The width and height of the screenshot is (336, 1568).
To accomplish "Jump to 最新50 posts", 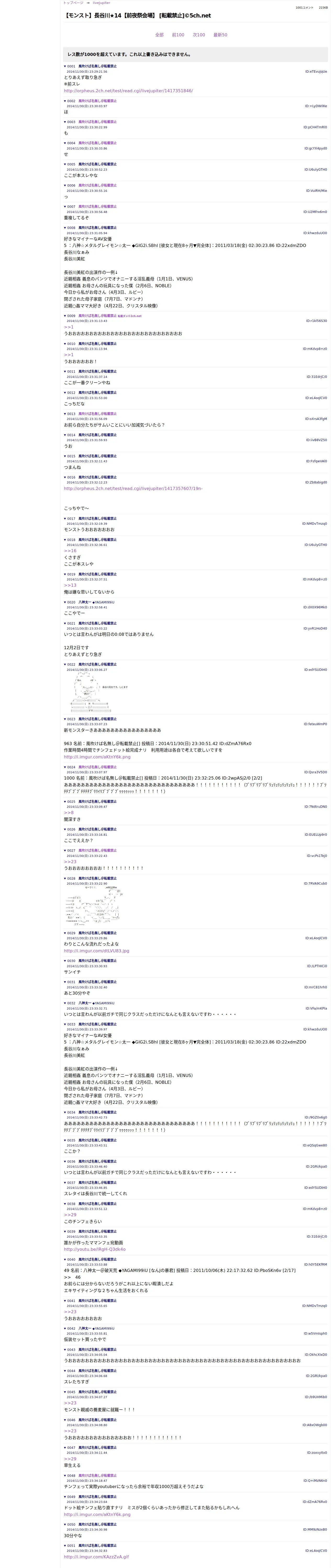I will click(x=220, y=35).
